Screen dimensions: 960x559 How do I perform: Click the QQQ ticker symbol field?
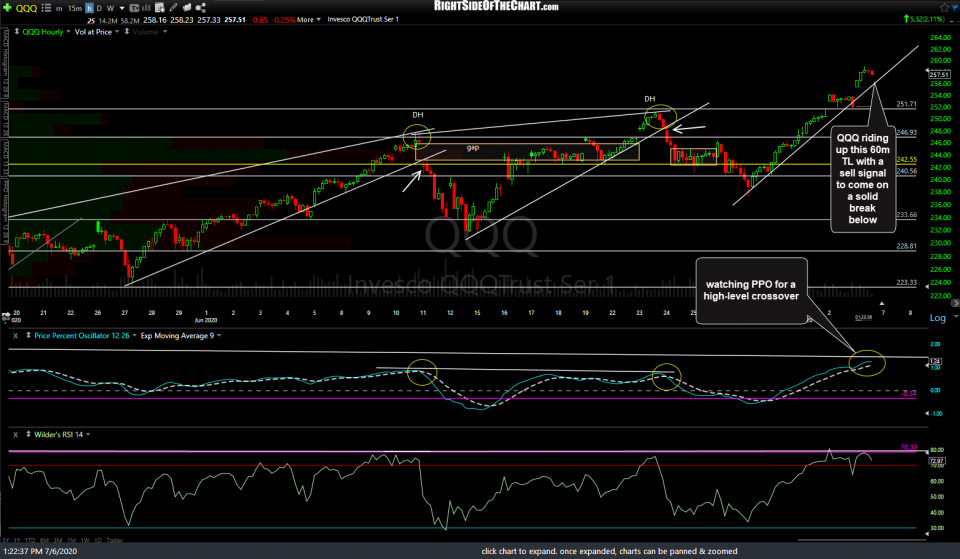(26, 8)
